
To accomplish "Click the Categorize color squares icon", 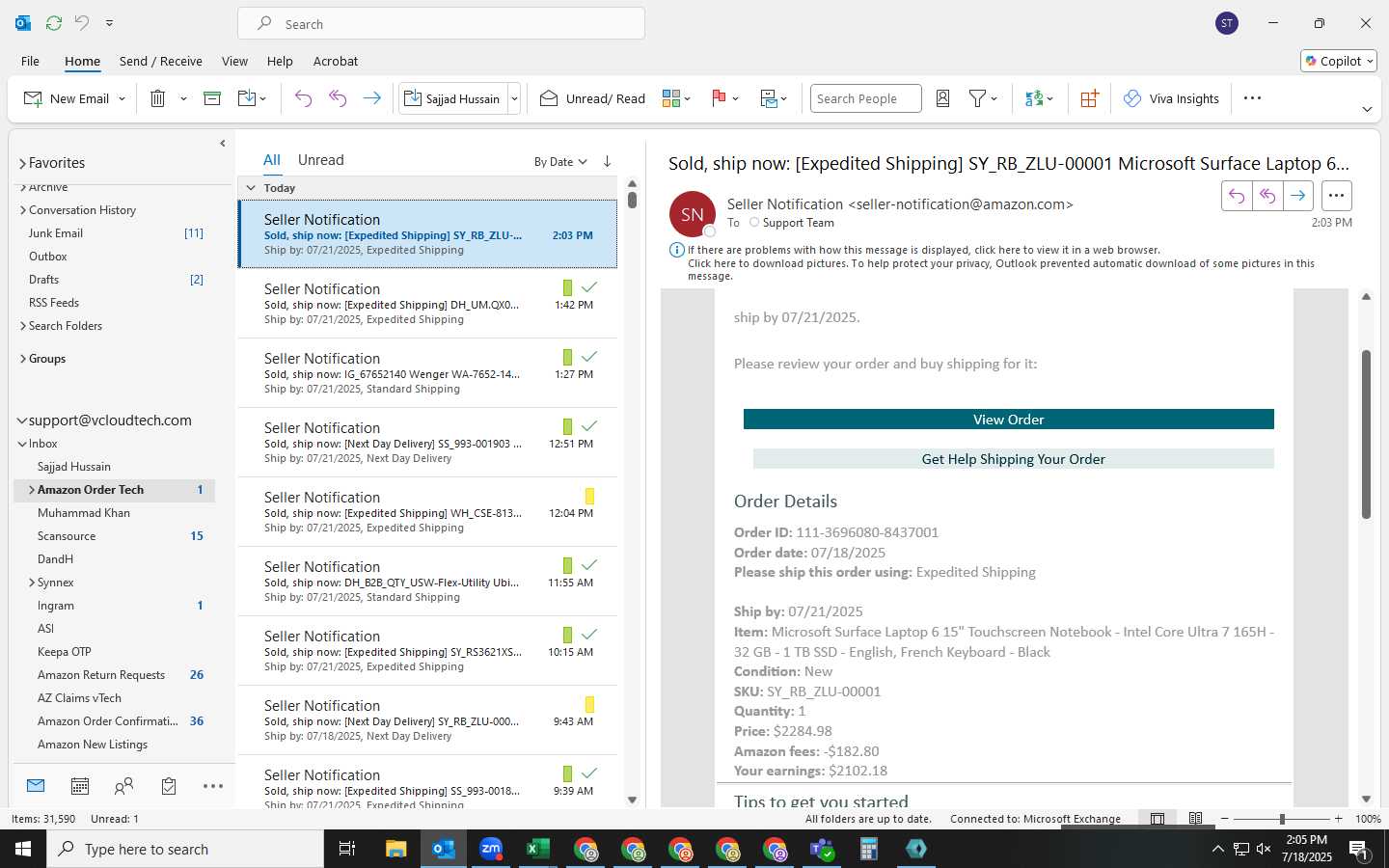I will pyautogui.click(x=671, y=98).
